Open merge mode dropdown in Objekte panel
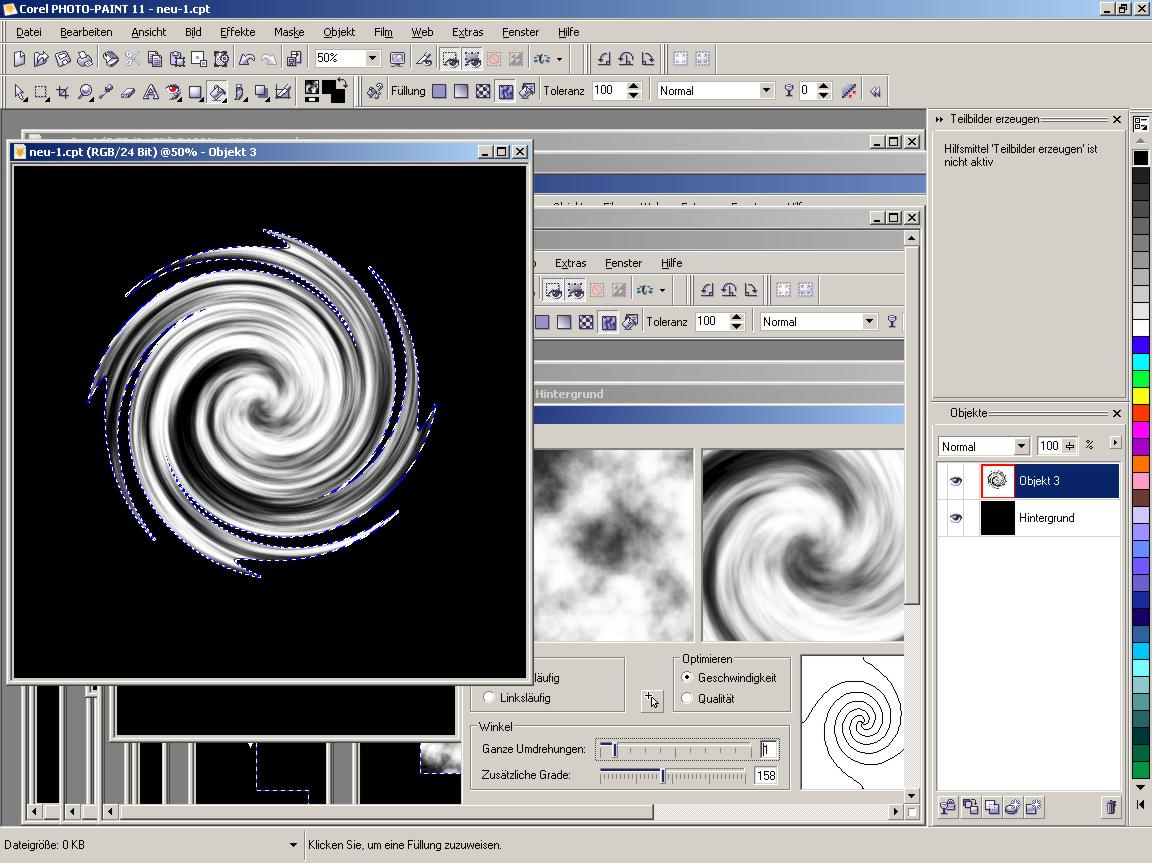The image size is (1152, 864). pyautogui.click(x=1021, y=446)
